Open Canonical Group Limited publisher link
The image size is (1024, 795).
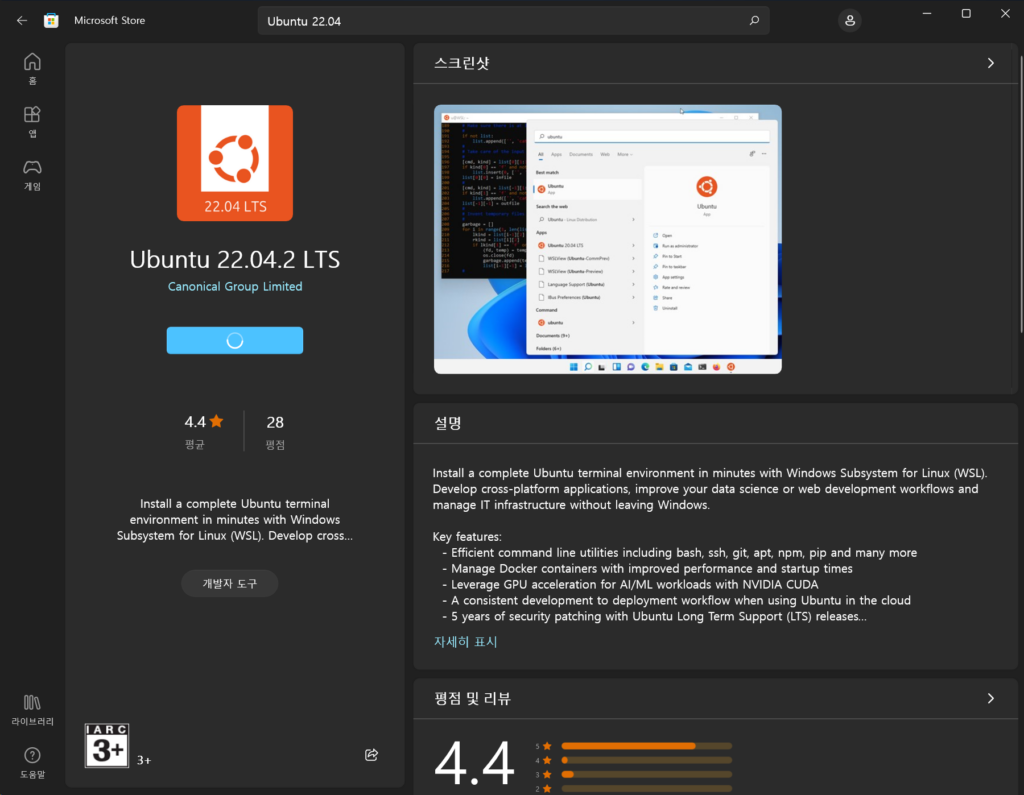point(235,286)
